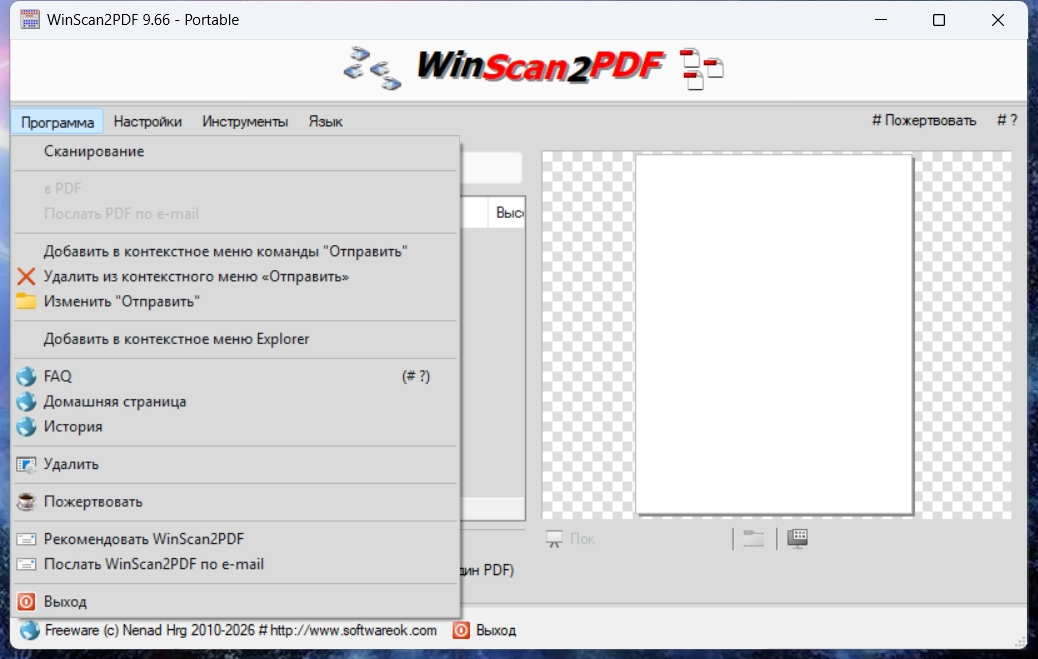Click the monitor grid icon below the preview
This screenshot has width=1038, height=659.
(798, 538)
